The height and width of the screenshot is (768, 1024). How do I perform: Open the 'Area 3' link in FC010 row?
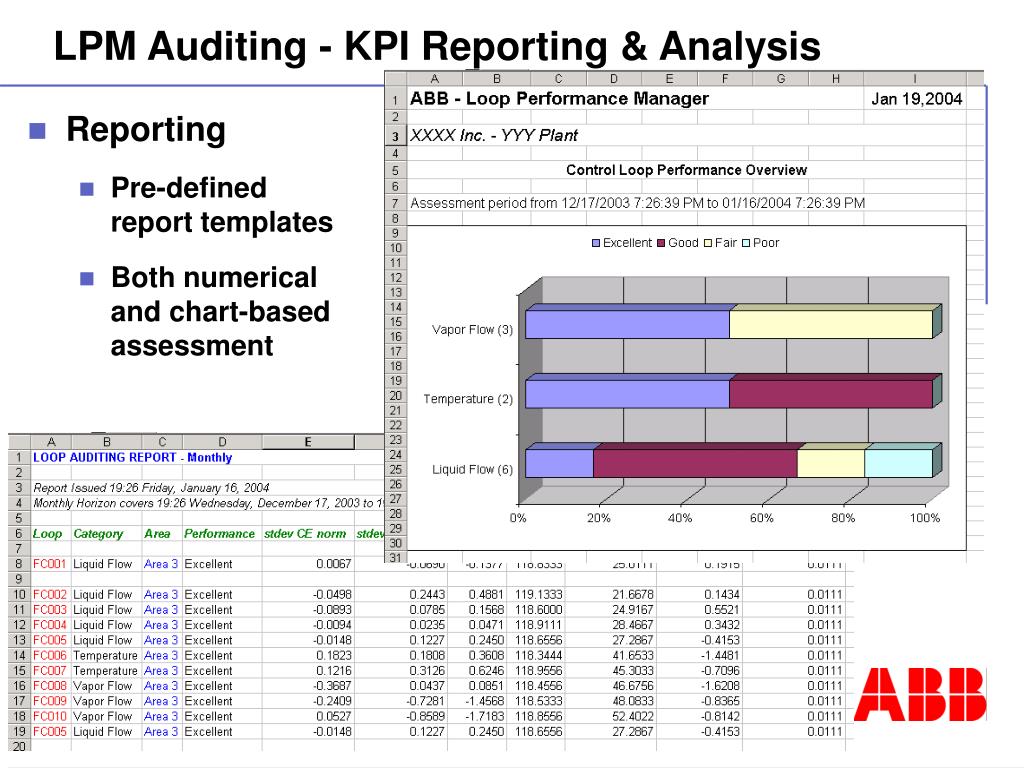[x=161, y=716]
